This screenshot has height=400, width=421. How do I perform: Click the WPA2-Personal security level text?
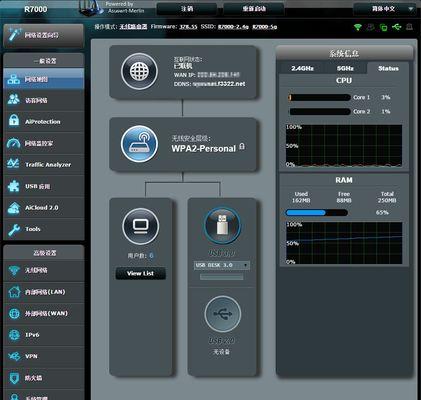coord(204,148)
